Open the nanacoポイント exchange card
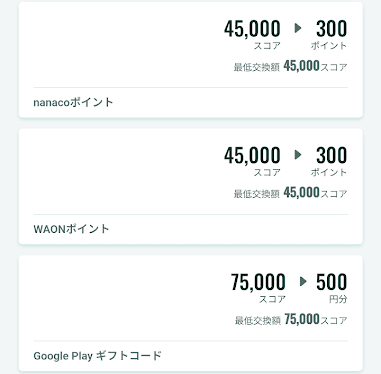Image resolution: width=381 pixels, height=374 pixels. (191, 60)
